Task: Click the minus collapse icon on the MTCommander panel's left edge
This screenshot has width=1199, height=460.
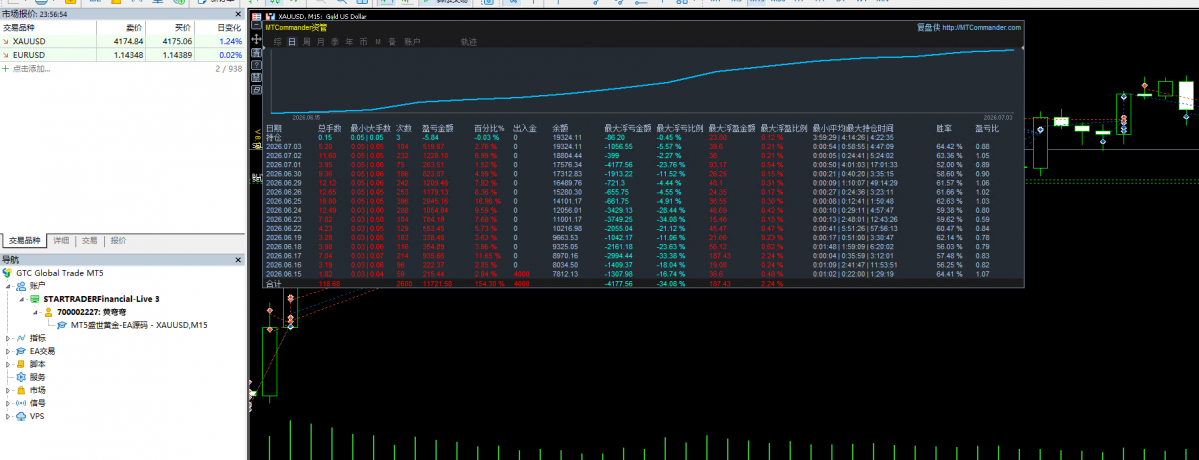Action: (x=257, y=27)
